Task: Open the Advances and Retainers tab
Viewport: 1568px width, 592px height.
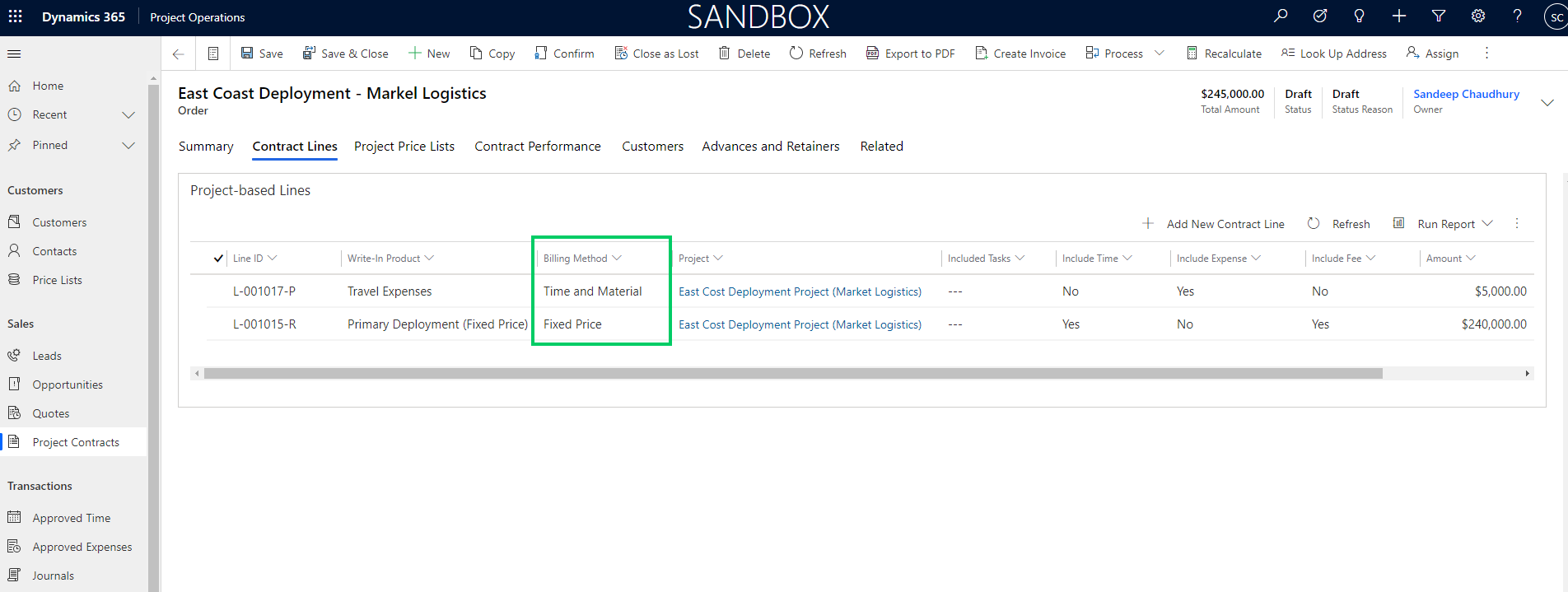Action: [x=770, y=147]
